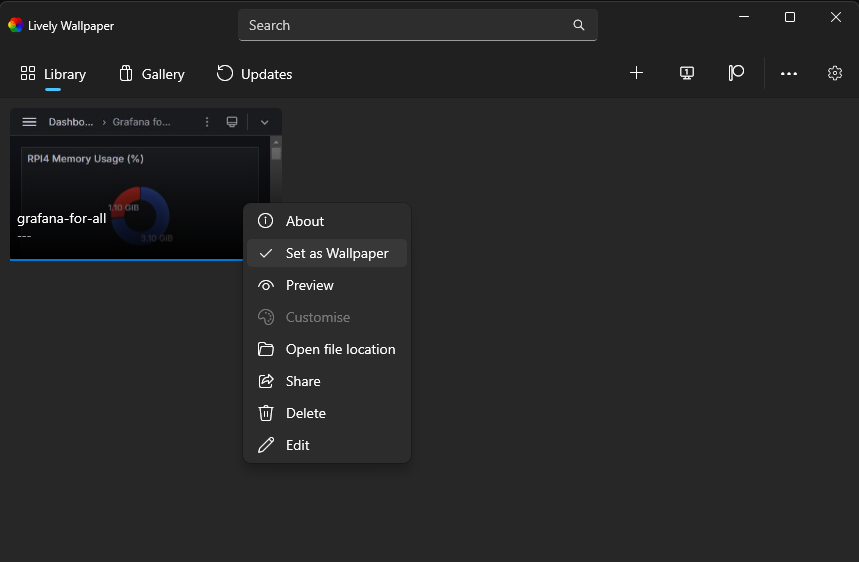This screenshot has width=859, height=562.
Task: Choose About from the context menu
Action: (x=327, y=221)
